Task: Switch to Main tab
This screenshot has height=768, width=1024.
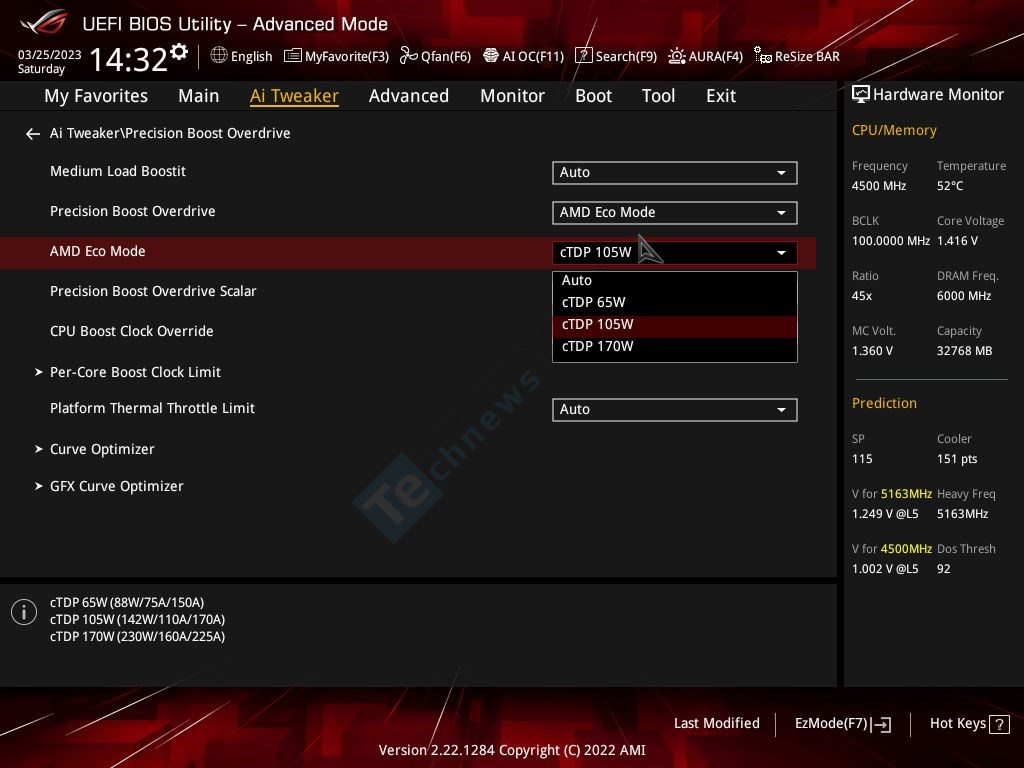Action: pos(199,96)
